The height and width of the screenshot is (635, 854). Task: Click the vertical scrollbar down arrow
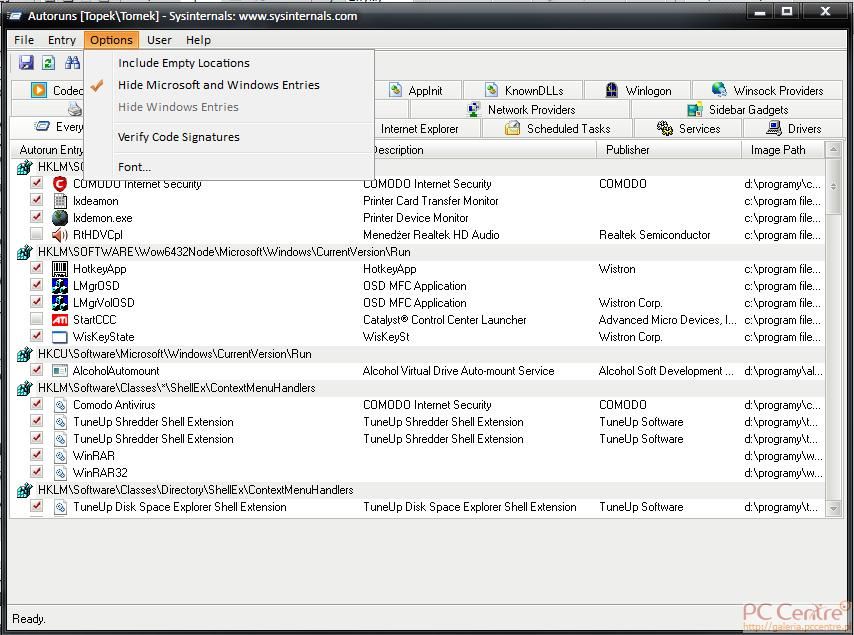pos(834,508)
